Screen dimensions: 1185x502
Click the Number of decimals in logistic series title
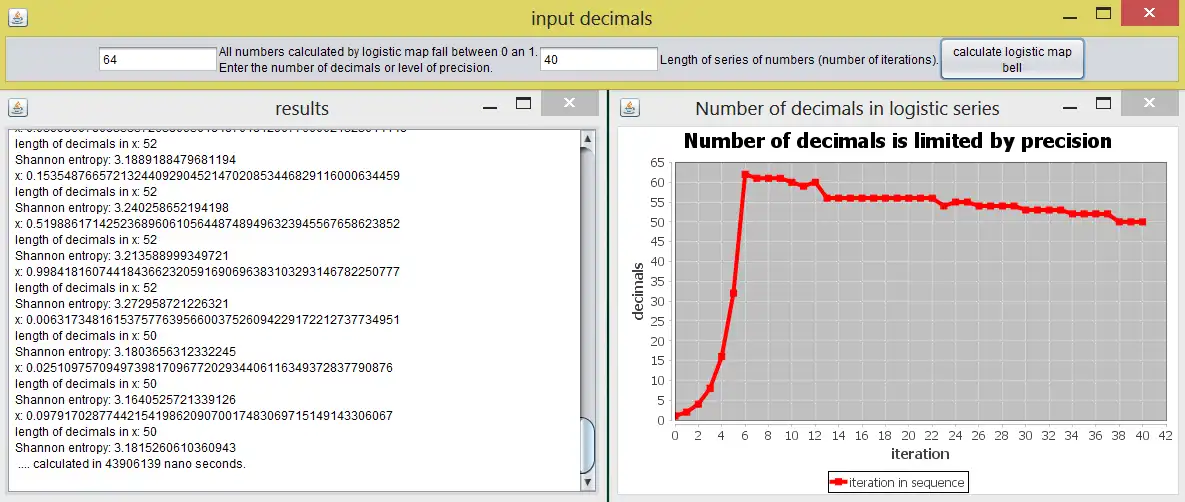[847, 108]
